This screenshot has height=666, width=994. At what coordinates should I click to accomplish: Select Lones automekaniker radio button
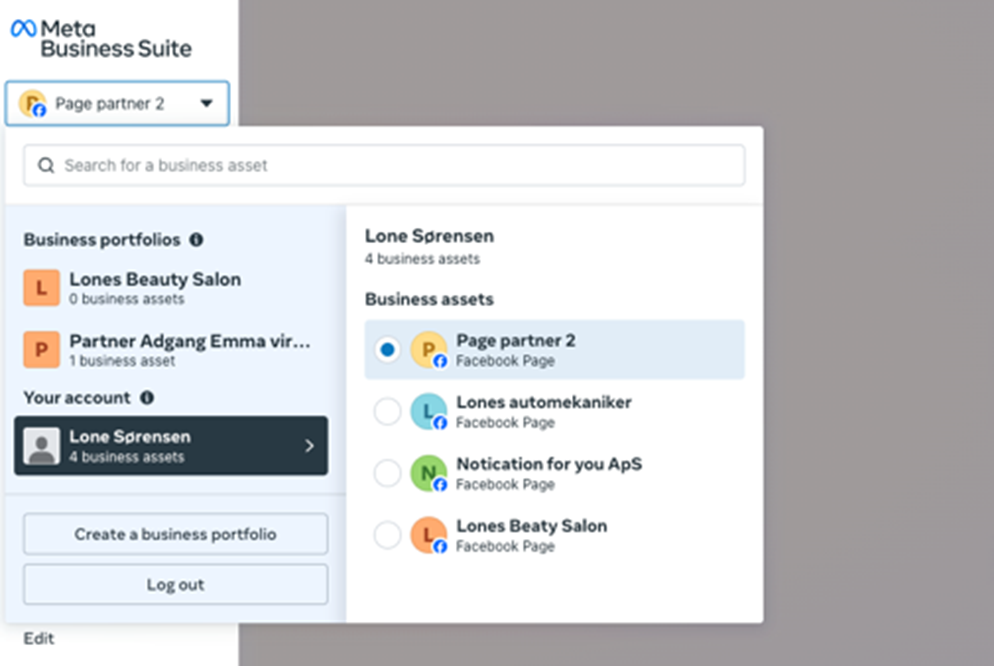[387, 411]
